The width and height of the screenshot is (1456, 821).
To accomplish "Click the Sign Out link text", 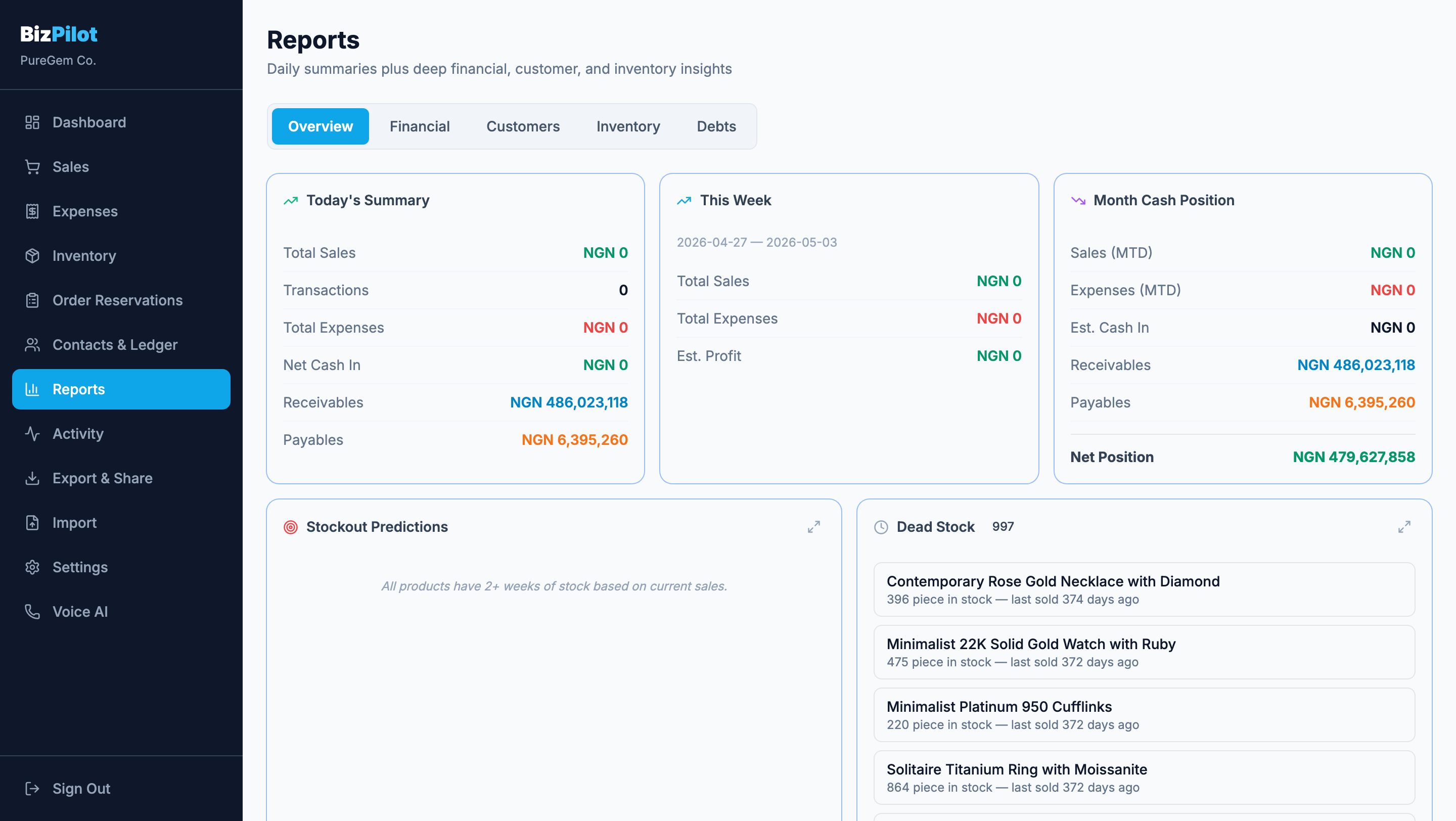I will tap(81, 788).
